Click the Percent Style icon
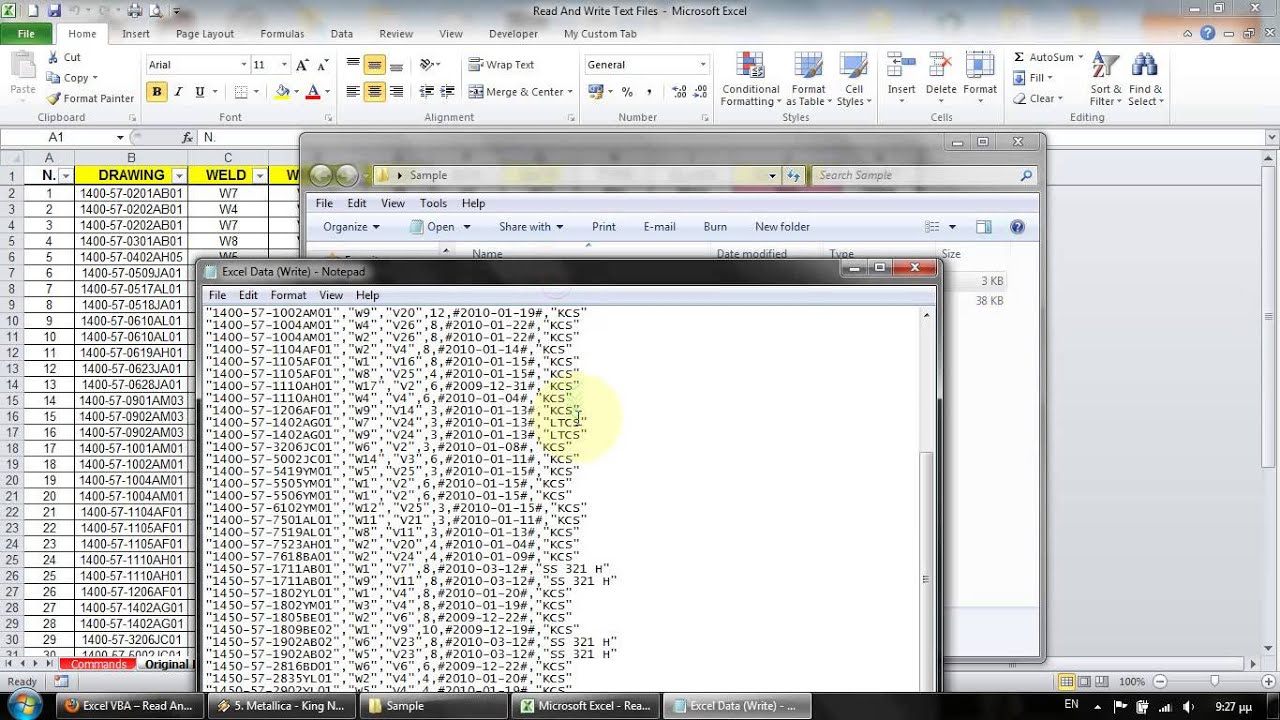The width and height of the screenshot is (1280, 720). (x=627, y=92)
